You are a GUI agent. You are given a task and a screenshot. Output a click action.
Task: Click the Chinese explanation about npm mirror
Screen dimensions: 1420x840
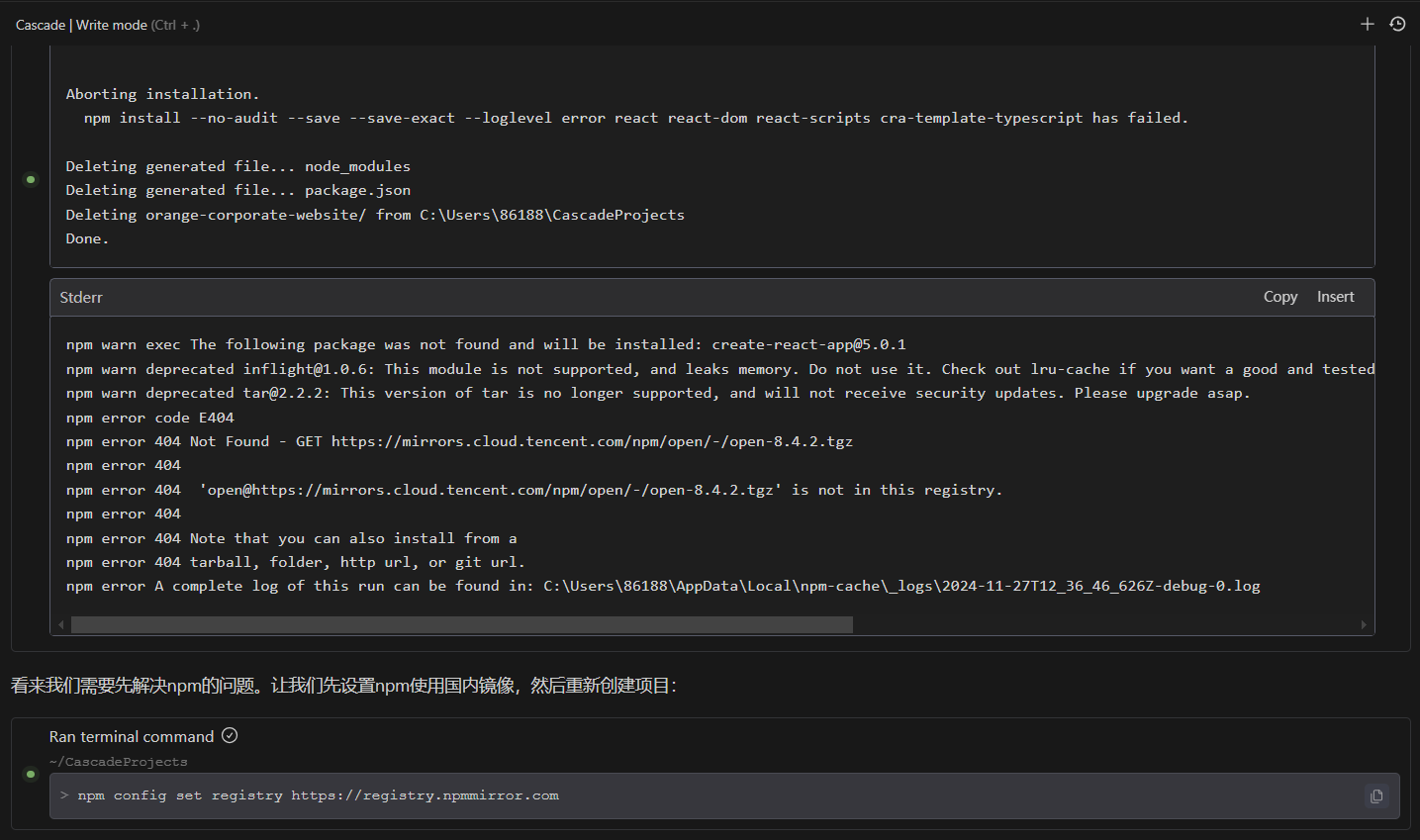343,686
